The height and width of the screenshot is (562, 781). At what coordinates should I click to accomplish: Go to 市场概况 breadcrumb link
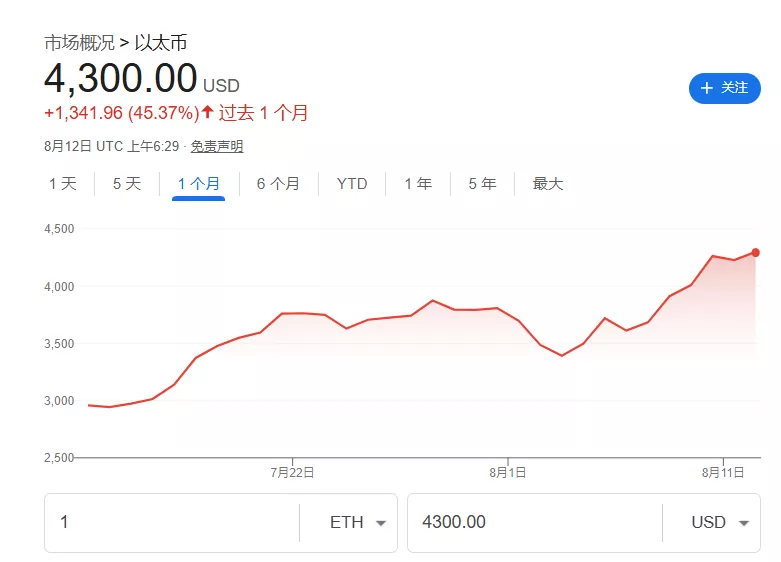click(79, 43)
